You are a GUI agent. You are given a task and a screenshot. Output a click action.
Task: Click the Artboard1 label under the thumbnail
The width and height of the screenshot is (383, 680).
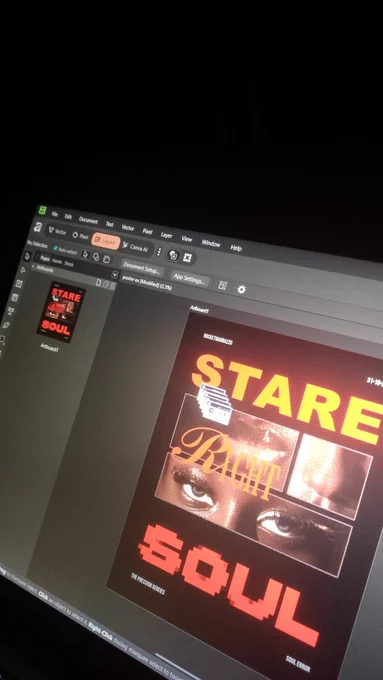coord(49,347)
